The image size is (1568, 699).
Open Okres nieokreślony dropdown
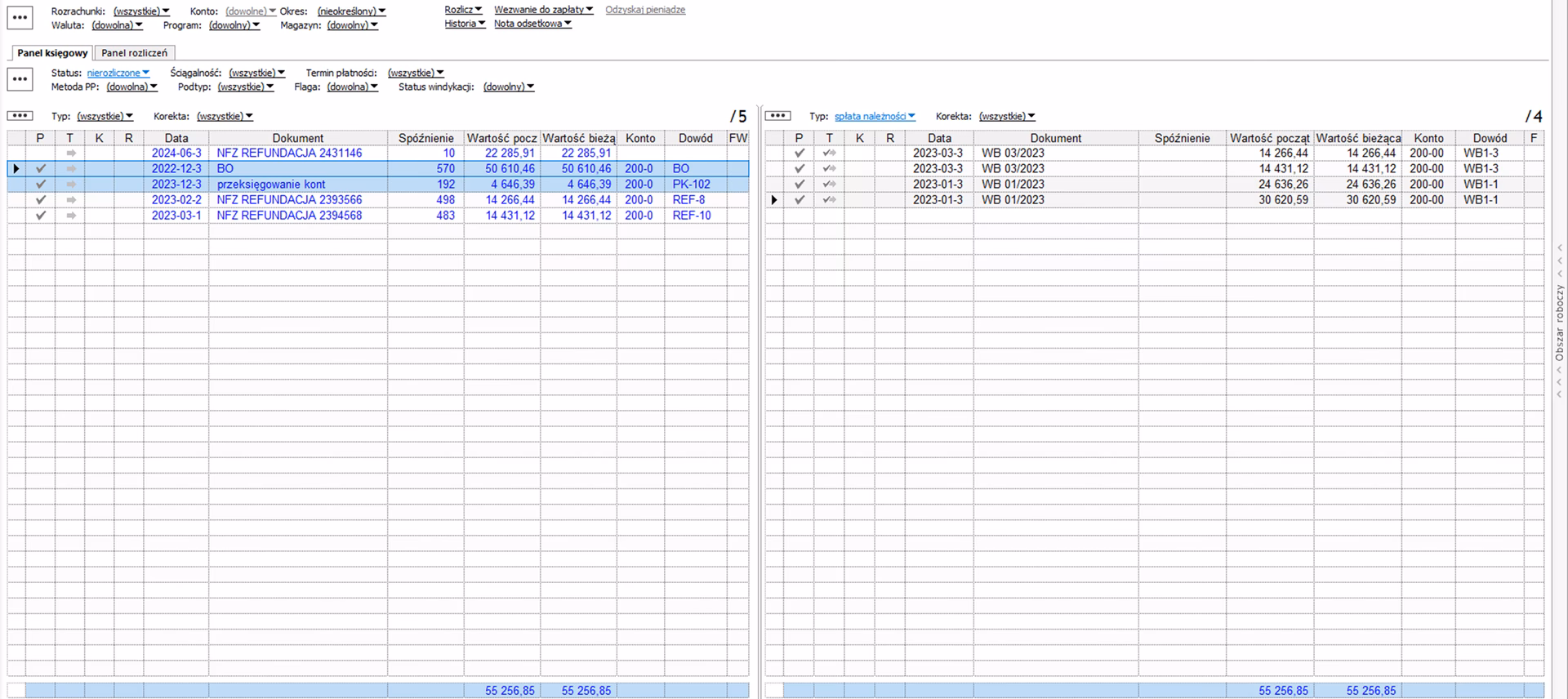pyautogui.click(x=351, y=11)
